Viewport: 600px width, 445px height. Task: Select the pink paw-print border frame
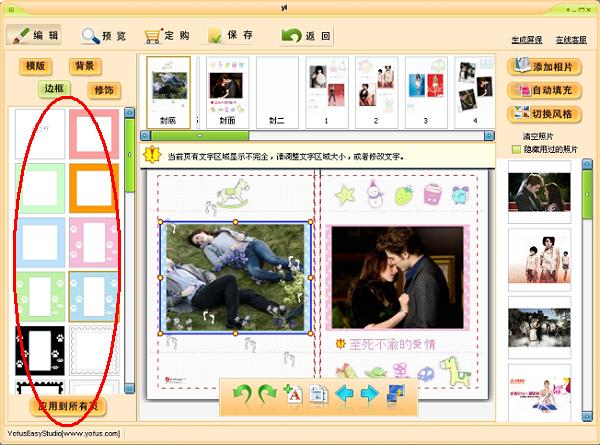[x=94, y=243]
